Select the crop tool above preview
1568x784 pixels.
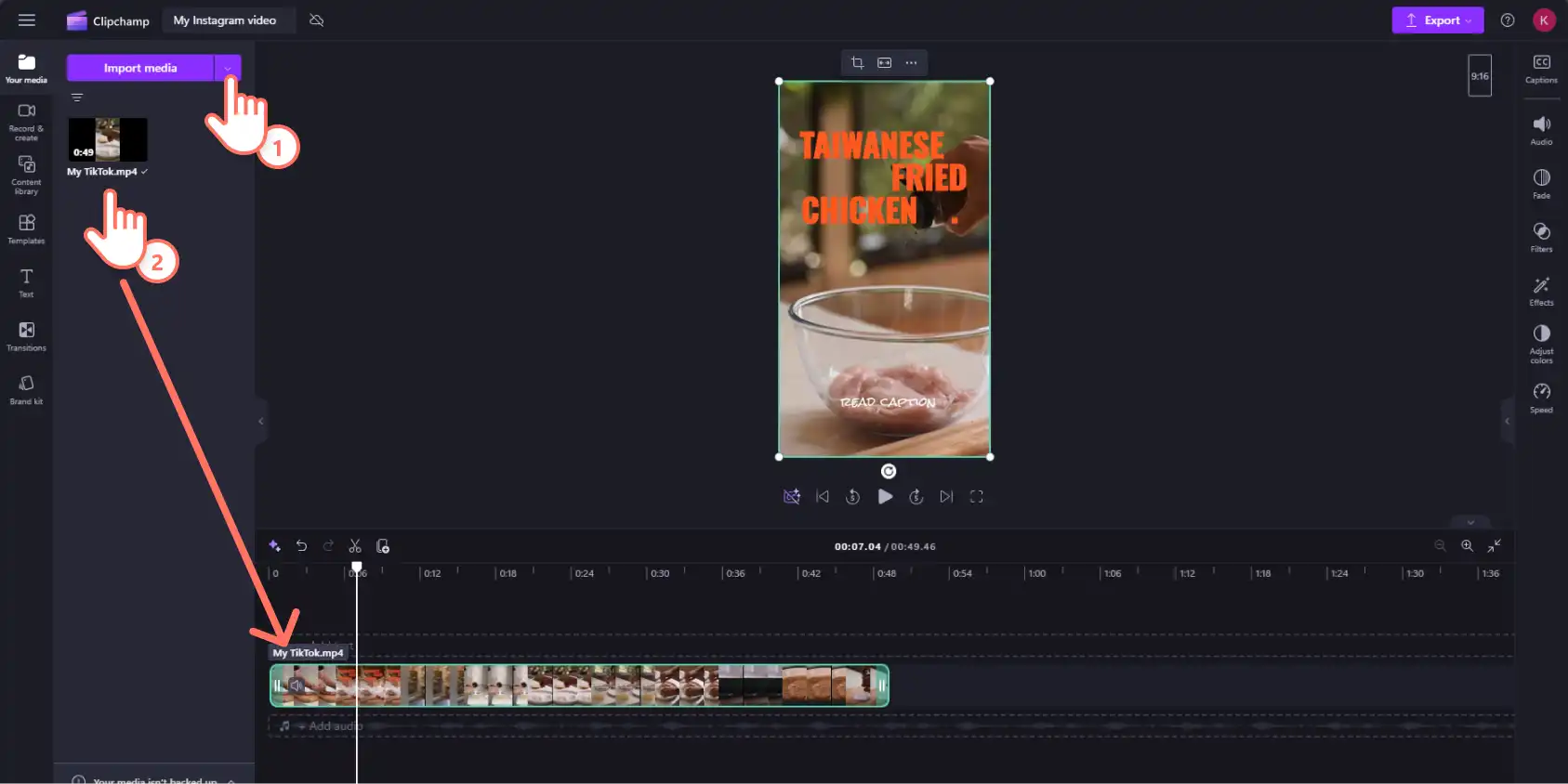(857, 62)
